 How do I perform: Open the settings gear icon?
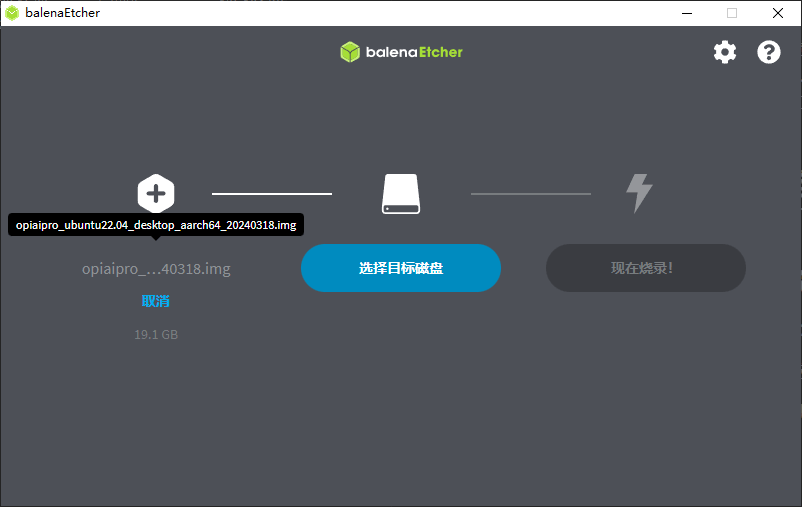point(725,52)
